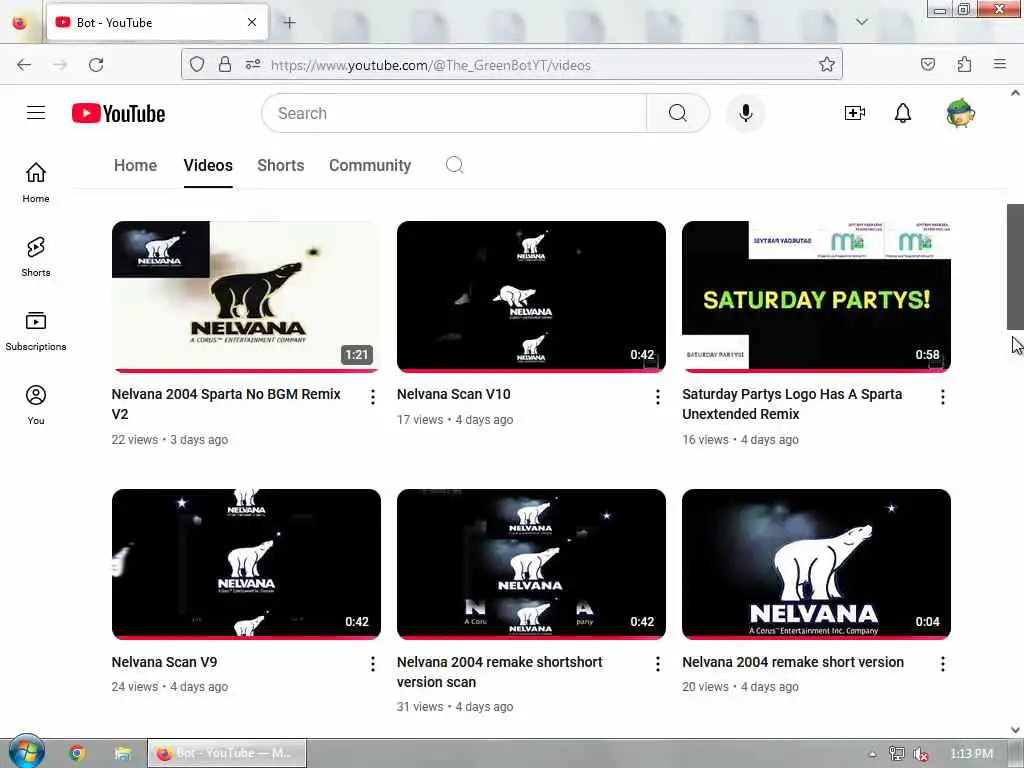This screenshot has height=768, width=1024.
Task: Open the Nelvana Scan V10 title link
Action: tap(454, 394)
